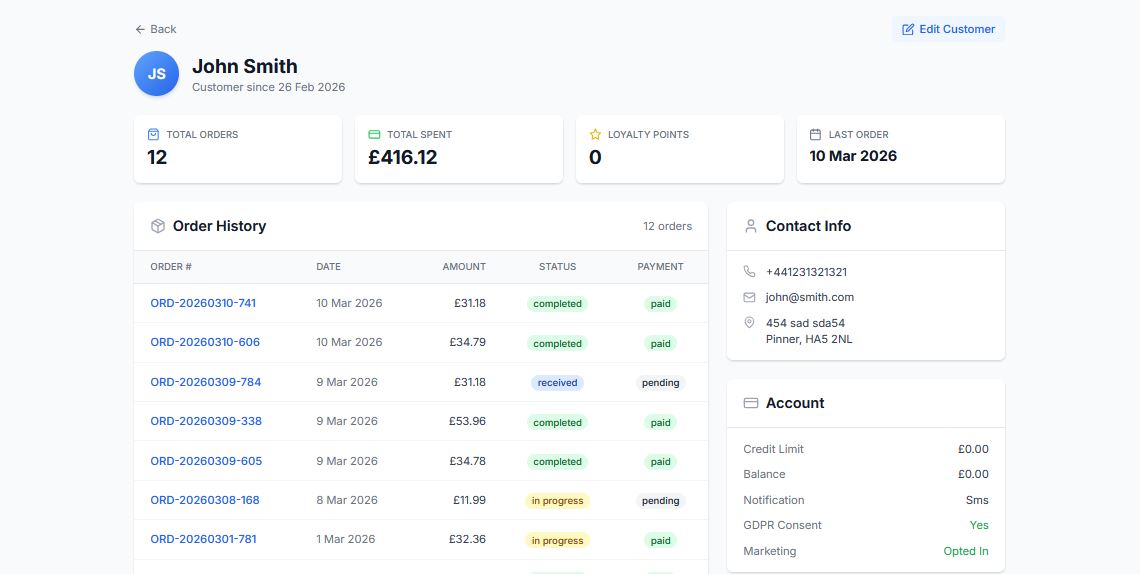Viewport: 1140px width, 574px height.
Task: Click the 1 Mar 2026 date cell
Action: (x=345, y=539)
